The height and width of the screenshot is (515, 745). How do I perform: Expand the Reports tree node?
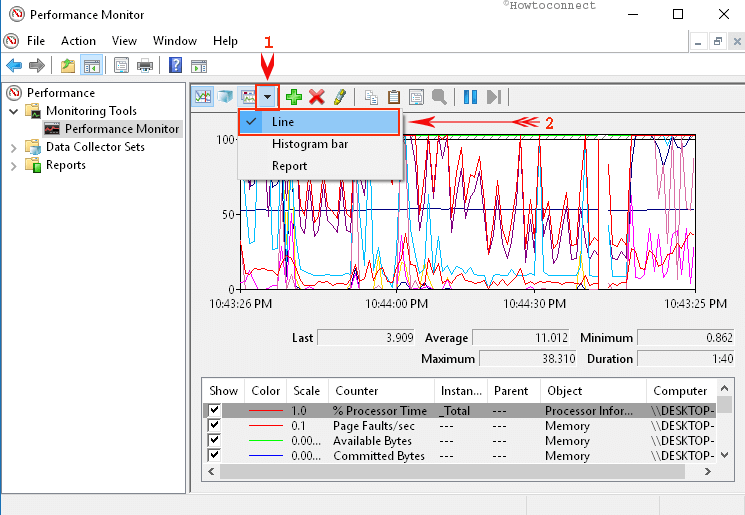click(x=14, y=166)
